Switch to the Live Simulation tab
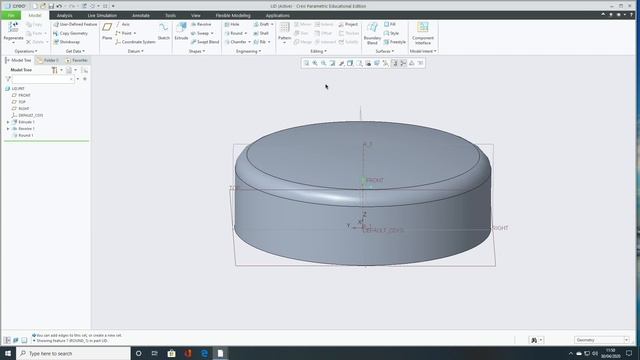 point(102,16)
